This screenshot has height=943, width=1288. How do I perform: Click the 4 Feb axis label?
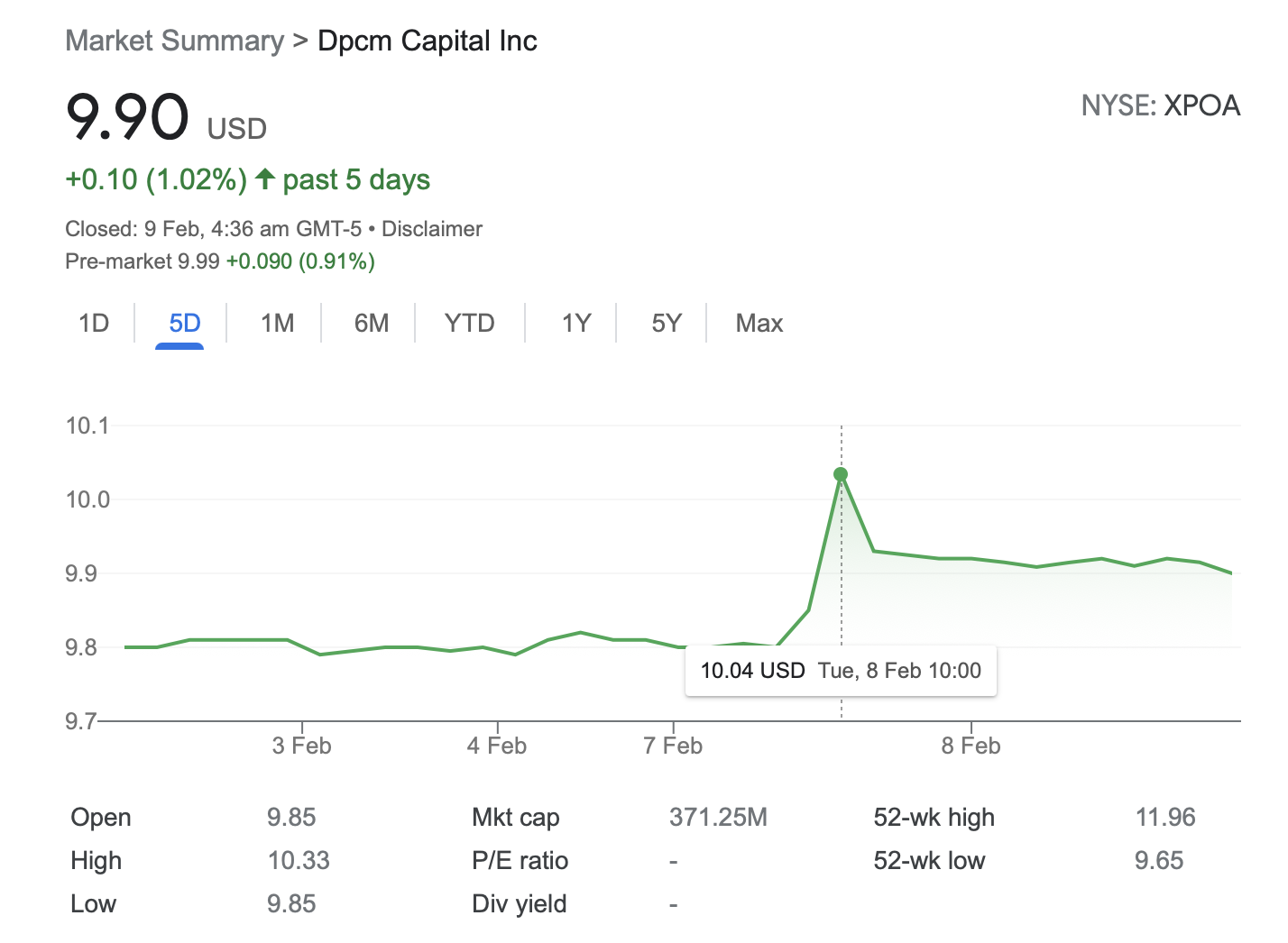tap(497, 746)
